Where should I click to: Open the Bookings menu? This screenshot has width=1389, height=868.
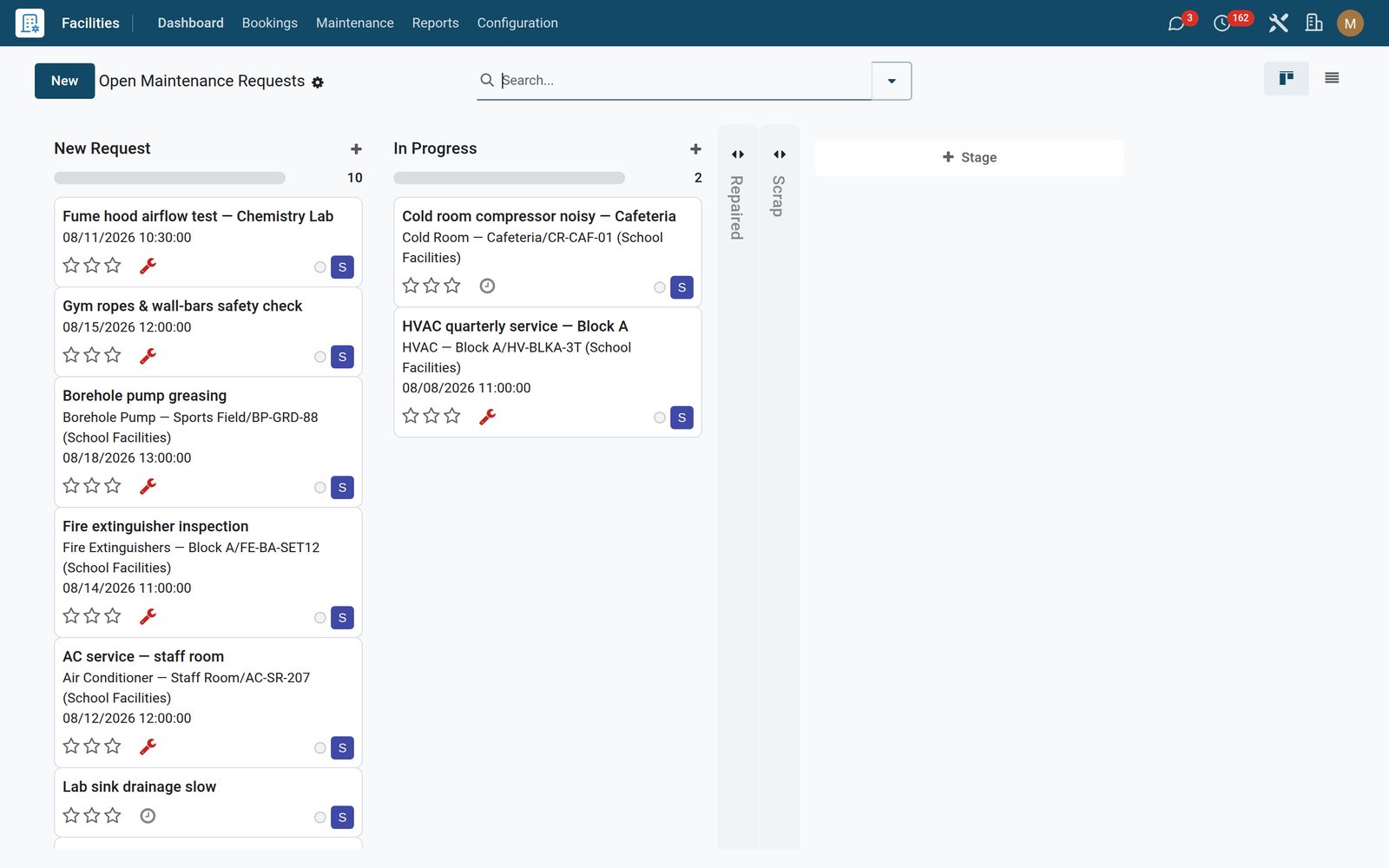pyautogui.click(x=270, y=23)
